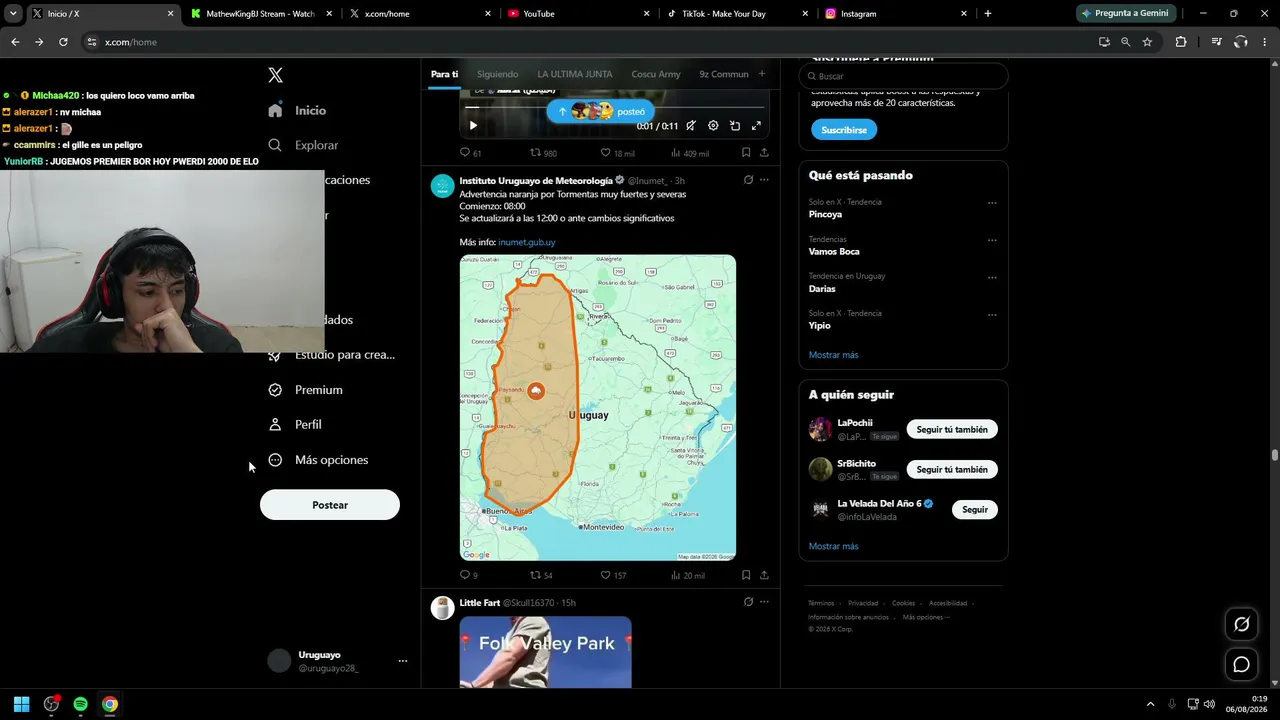Open the floating messages chat button
1280x720 pixels.
1242,664
